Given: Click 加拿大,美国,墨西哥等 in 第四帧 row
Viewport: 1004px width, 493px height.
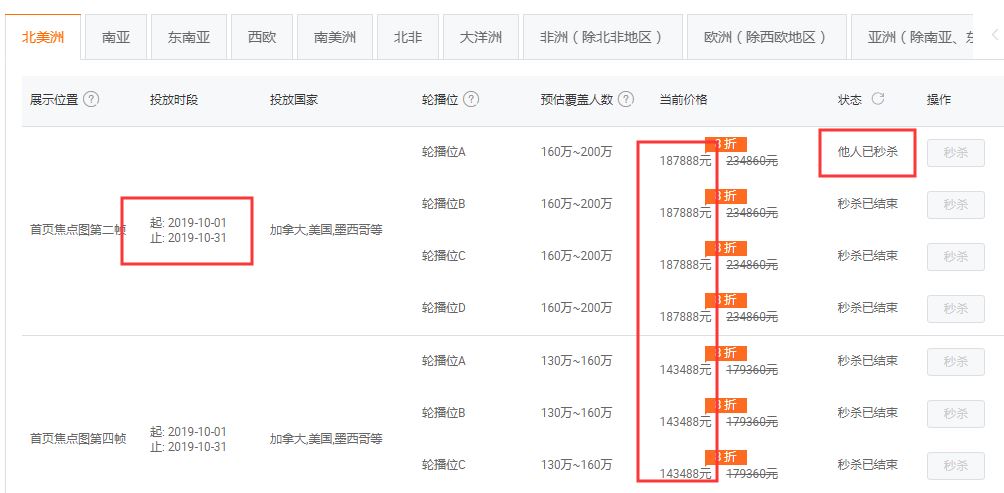Looking at the screenshot, I should click(326, 439).
